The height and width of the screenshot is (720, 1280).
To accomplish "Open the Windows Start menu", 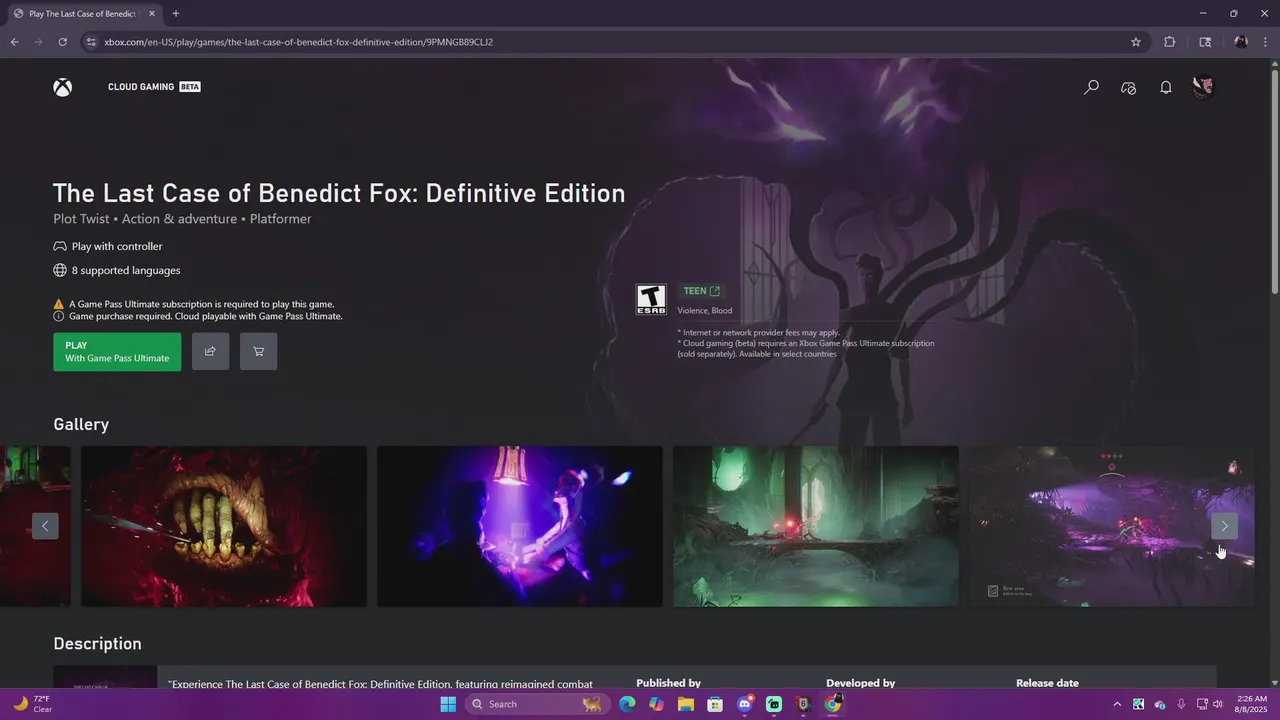I will [448, 704].
